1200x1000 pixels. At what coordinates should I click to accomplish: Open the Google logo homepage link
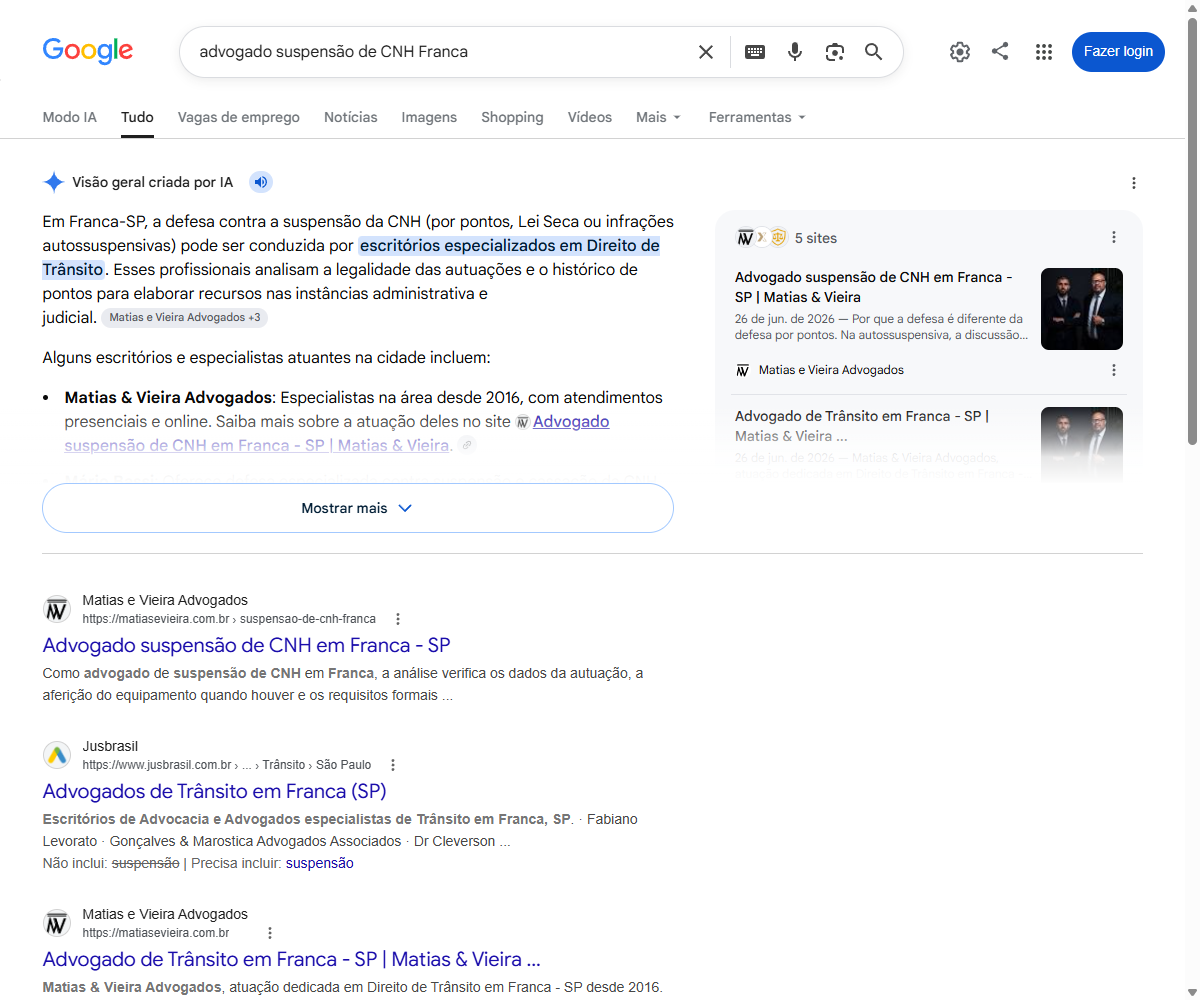pyautogui.click(x=88, y=51)
